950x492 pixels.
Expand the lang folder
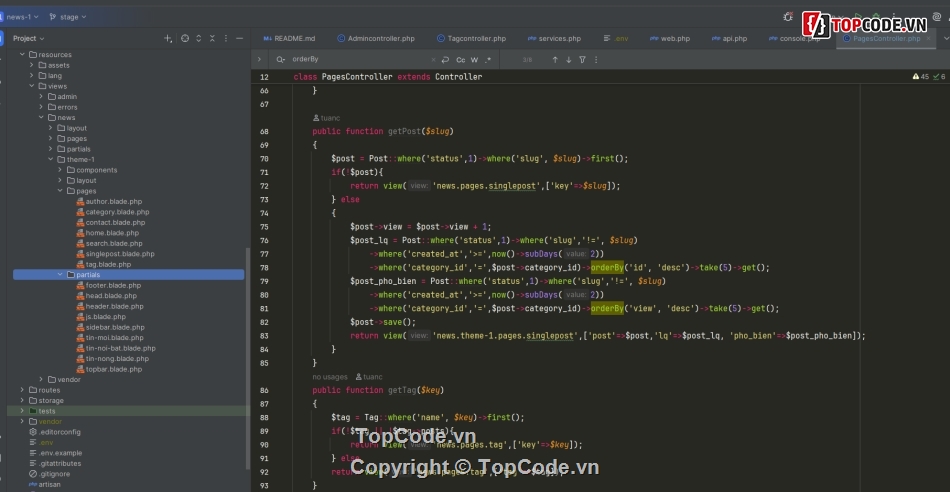(x=32, y=76)
